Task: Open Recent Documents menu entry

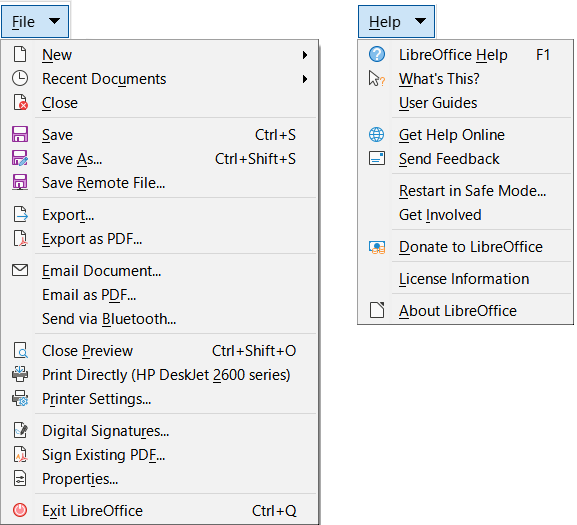Action: (x=159, y=79)
